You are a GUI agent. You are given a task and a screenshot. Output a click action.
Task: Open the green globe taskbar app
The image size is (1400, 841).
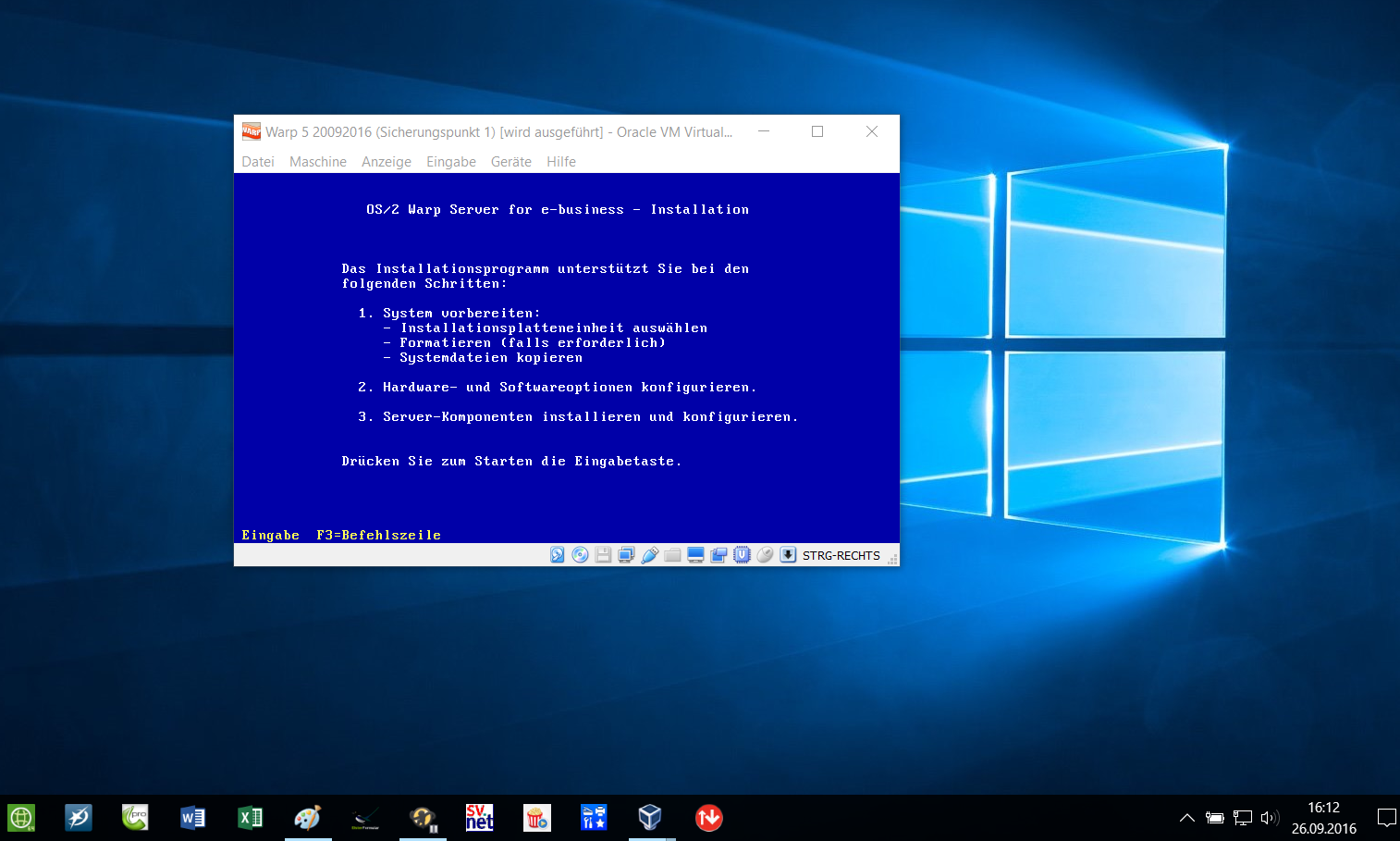(21, 818)
